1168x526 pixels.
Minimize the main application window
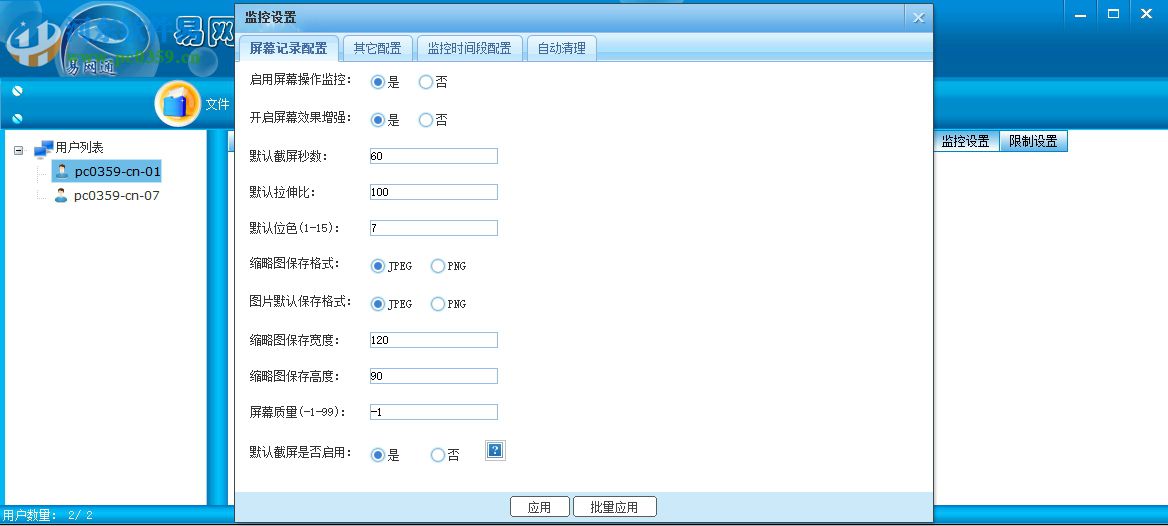click(x=1080, y=13)
